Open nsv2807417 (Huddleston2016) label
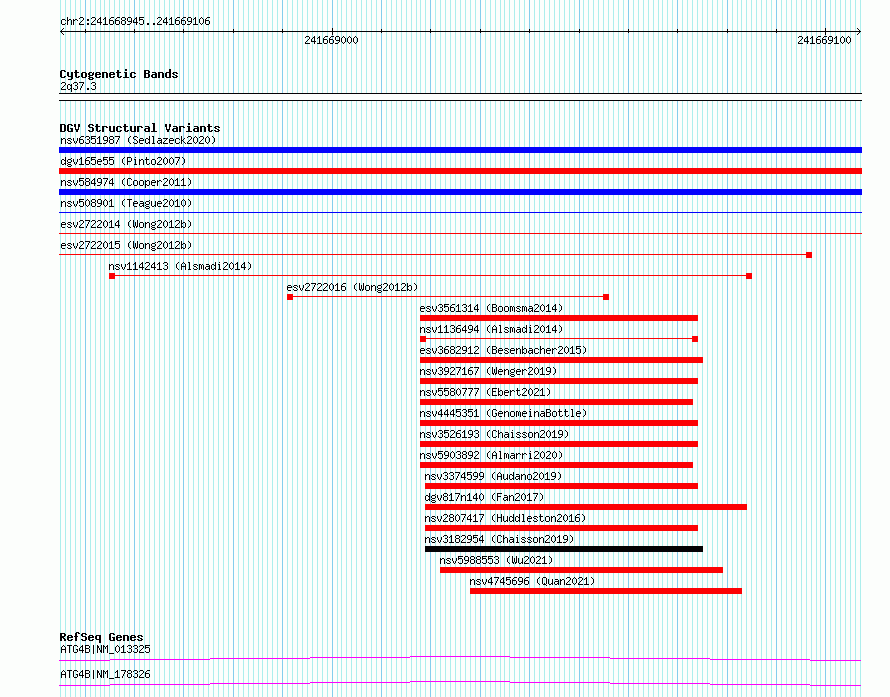 pyautogui.click(x=505, y=518)
